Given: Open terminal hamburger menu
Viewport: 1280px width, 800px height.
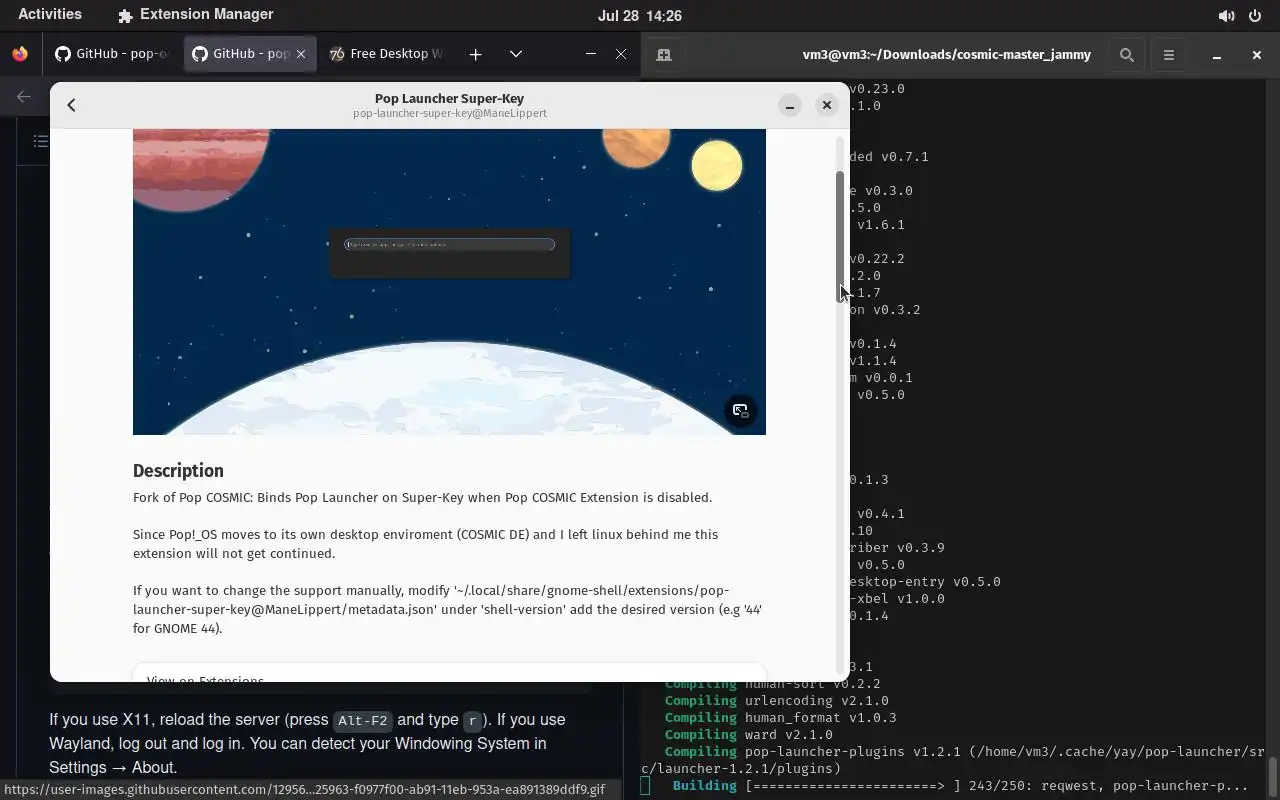Looking at the screenshot, I should click(x=1168, y=55).
